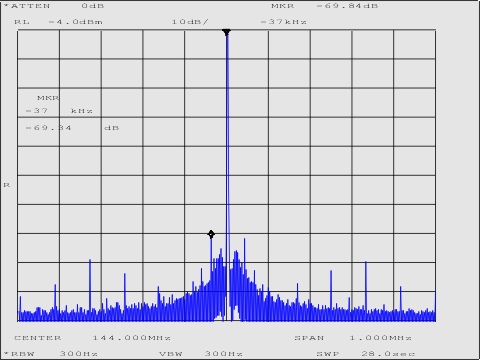The image size is (480, 360).
Task: Select the 144.000MHz center frequency value
Action: click(132, 338)
